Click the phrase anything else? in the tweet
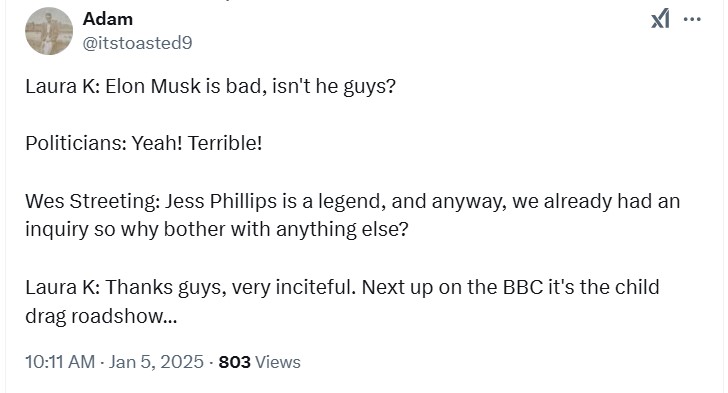The height and width of the screenshot is (393, 728). [342, 229]
